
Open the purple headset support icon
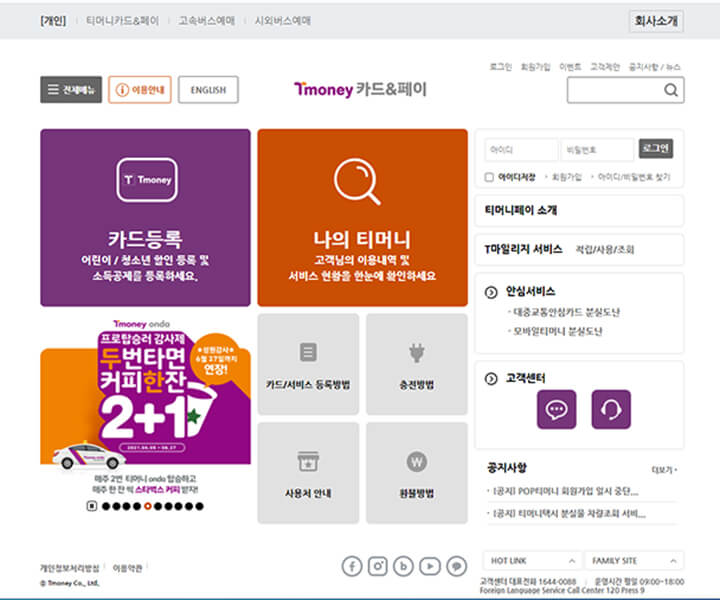tap(611, 409)
